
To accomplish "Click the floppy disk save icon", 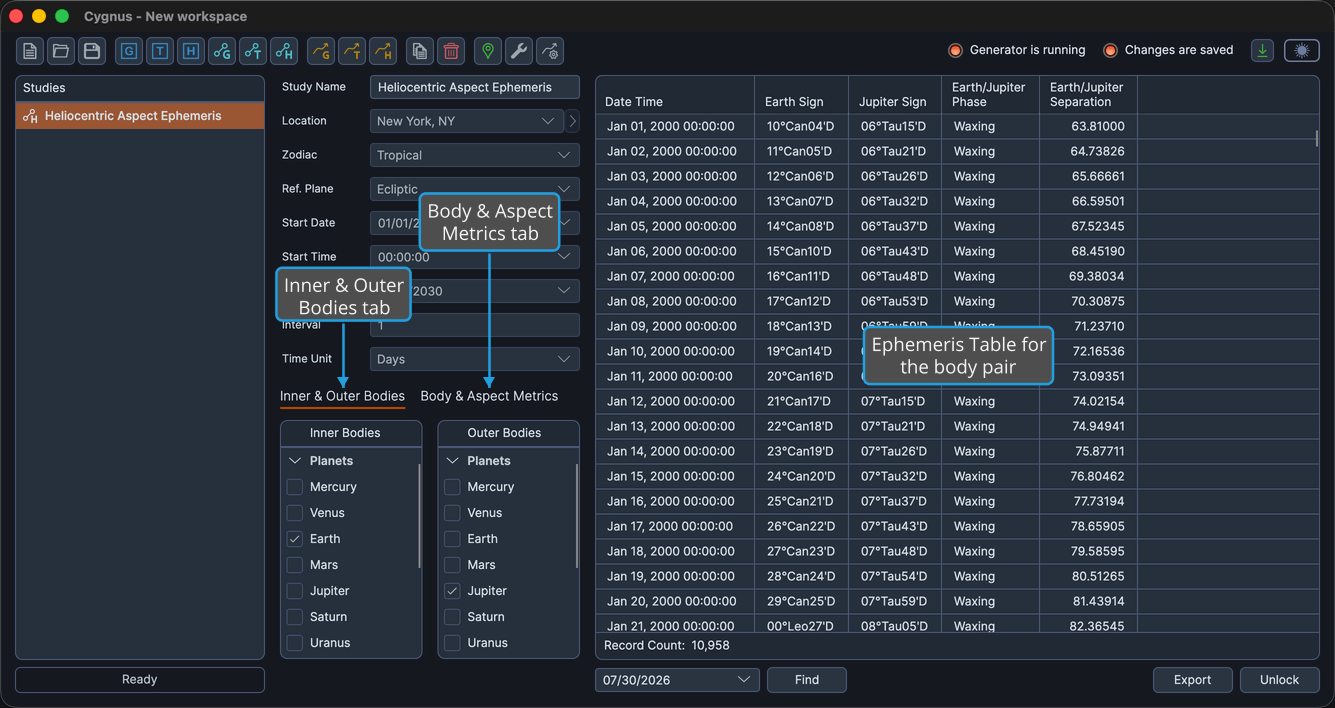I will point(92,51).
